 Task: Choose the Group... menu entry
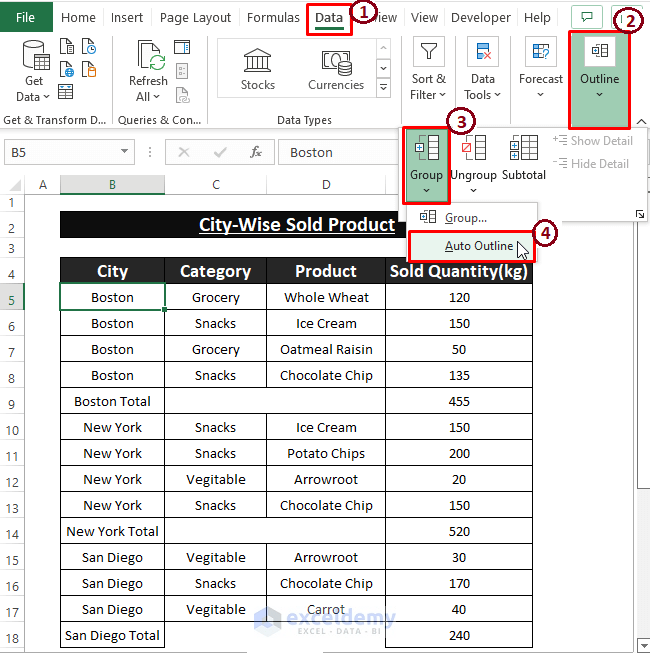coord(472,217)
